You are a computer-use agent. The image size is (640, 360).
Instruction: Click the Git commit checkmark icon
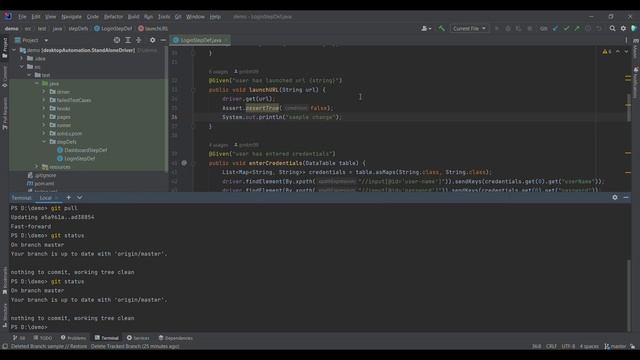click(x=566, y=29)
